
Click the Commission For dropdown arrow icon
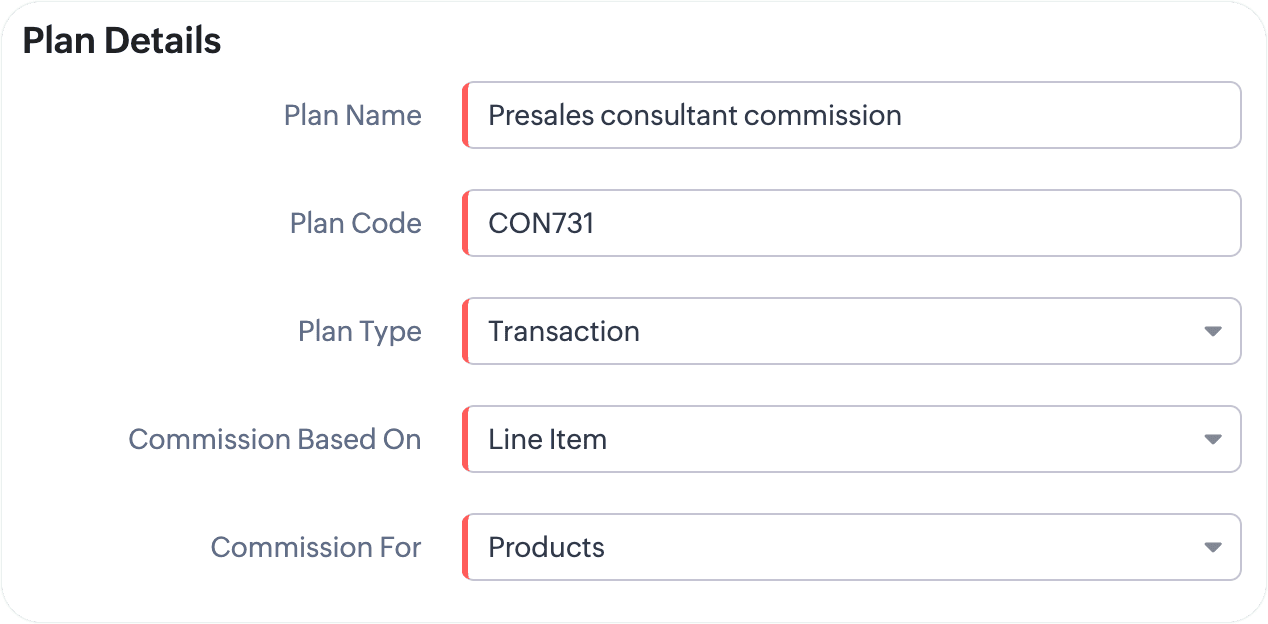tap(1213, 547)
